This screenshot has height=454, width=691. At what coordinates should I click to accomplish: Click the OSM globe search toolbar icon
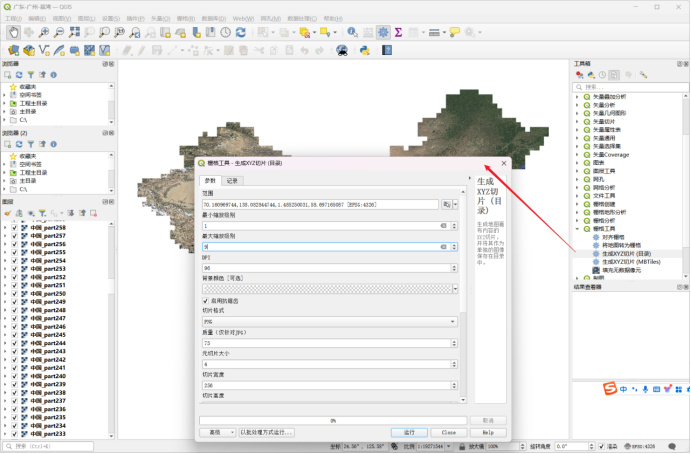click(342, 50)
